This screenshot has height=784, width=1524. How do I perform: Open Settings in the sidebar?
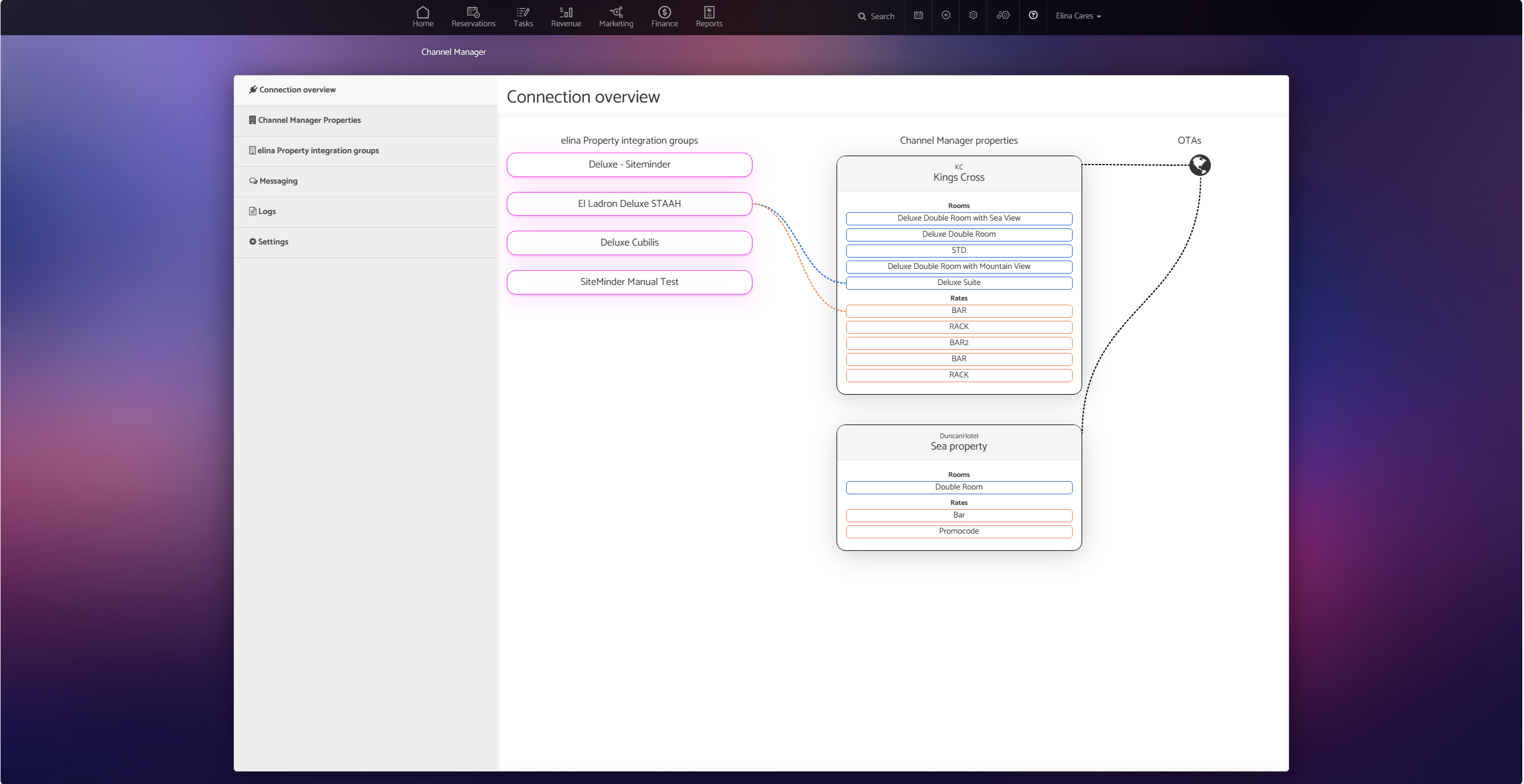272,242
